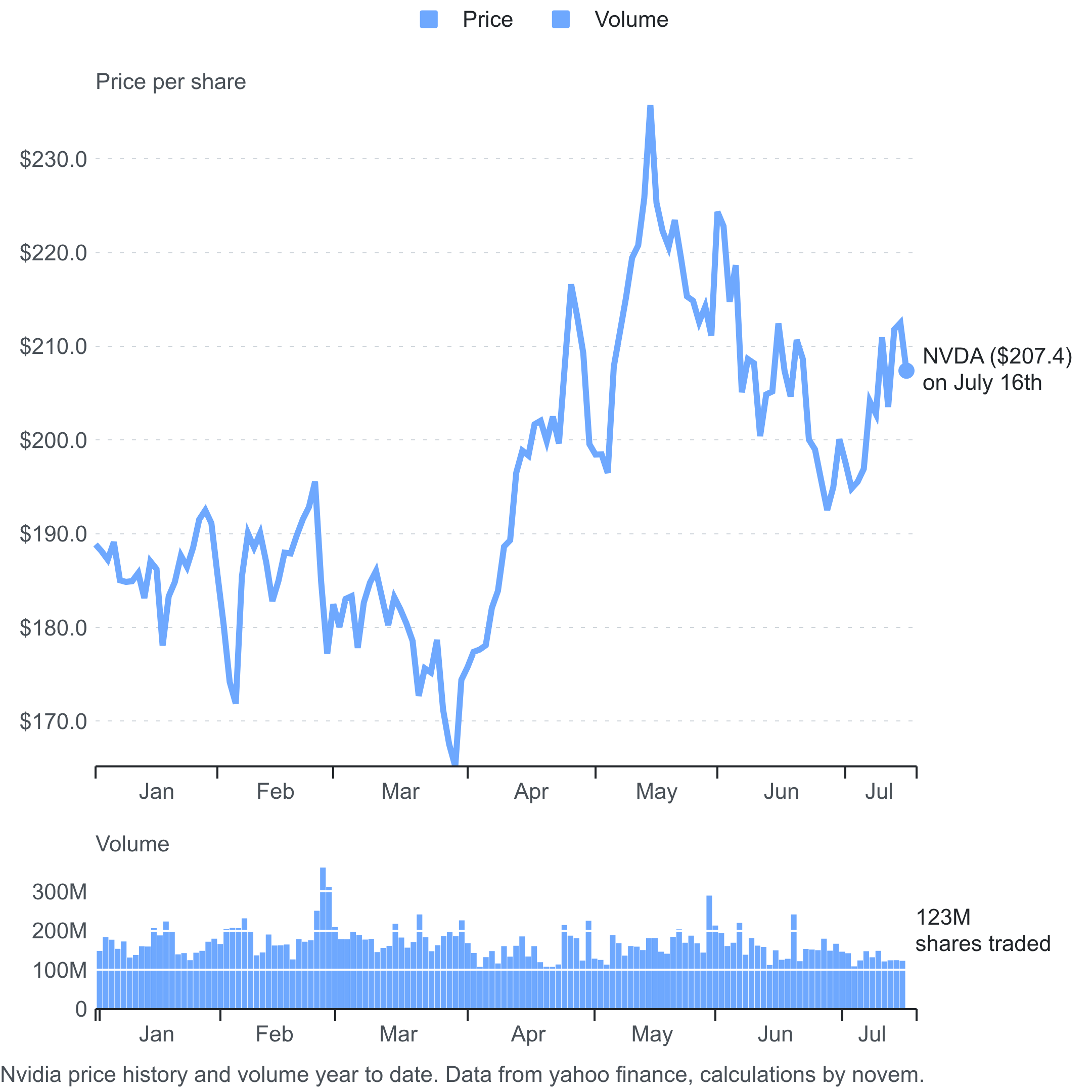
Task: Click the NVDA July 16th endpoint dot
Action: pyautogui.click(x=906, y=371)
